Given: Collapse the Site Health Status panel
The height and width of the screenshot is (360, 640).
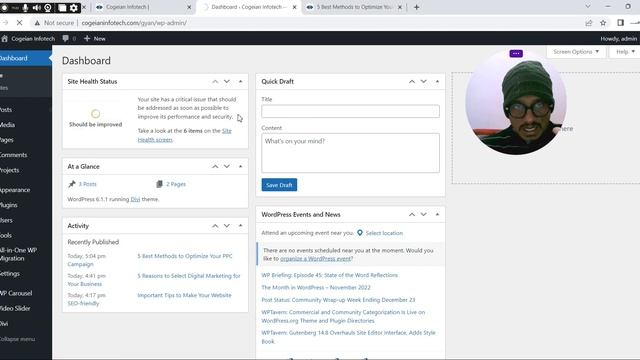Looking at the screenshot, I should point(240,82).
